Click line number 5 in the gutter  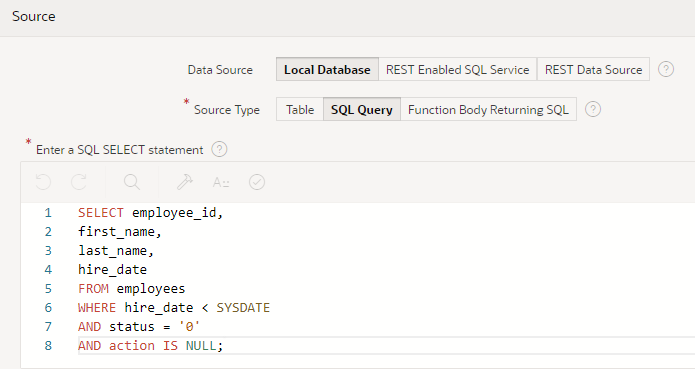click(48, 289)
